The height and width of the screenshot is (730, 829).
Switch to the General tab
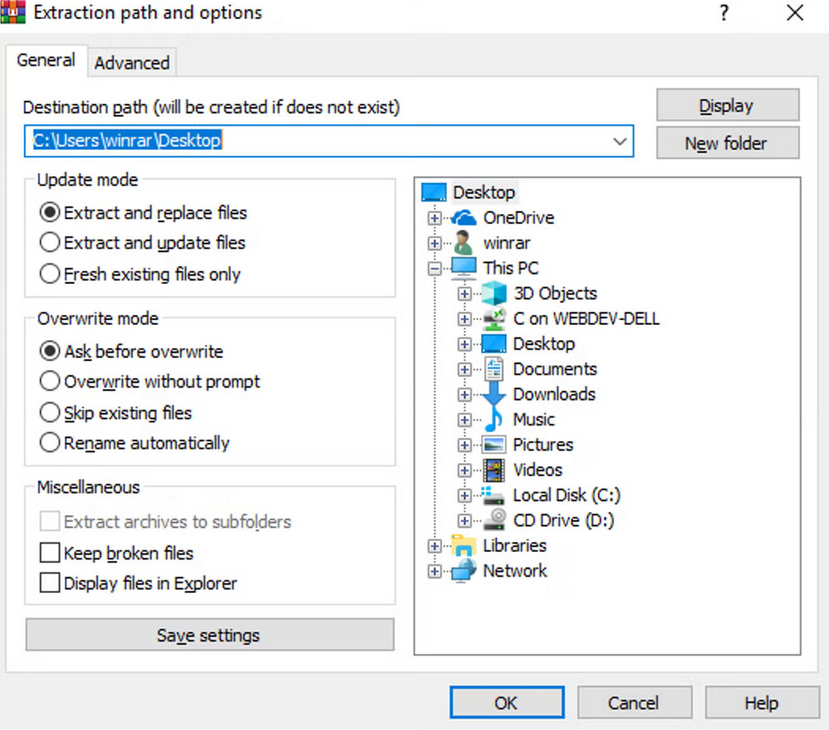46,60
